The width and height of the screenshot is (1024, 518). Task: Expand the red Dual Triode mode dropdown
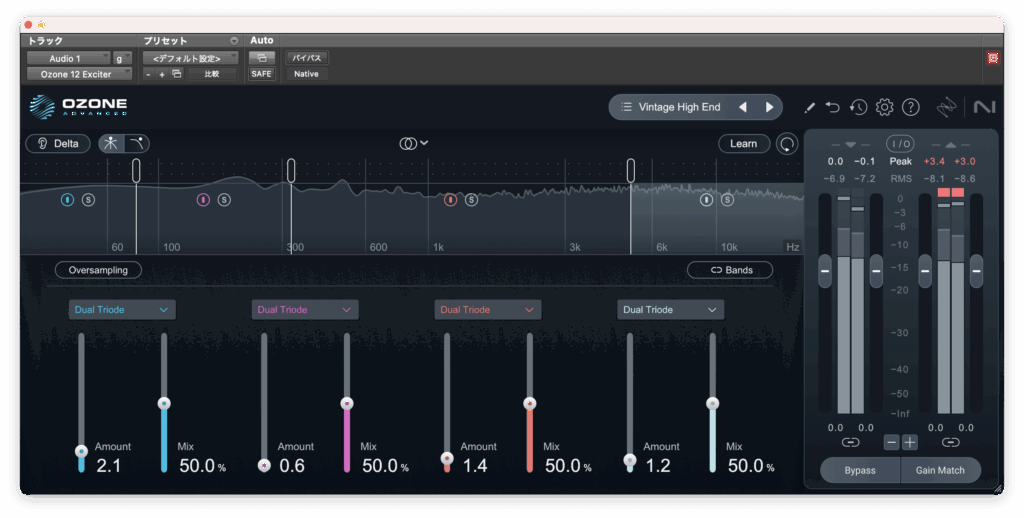click(x=488, y=310)
